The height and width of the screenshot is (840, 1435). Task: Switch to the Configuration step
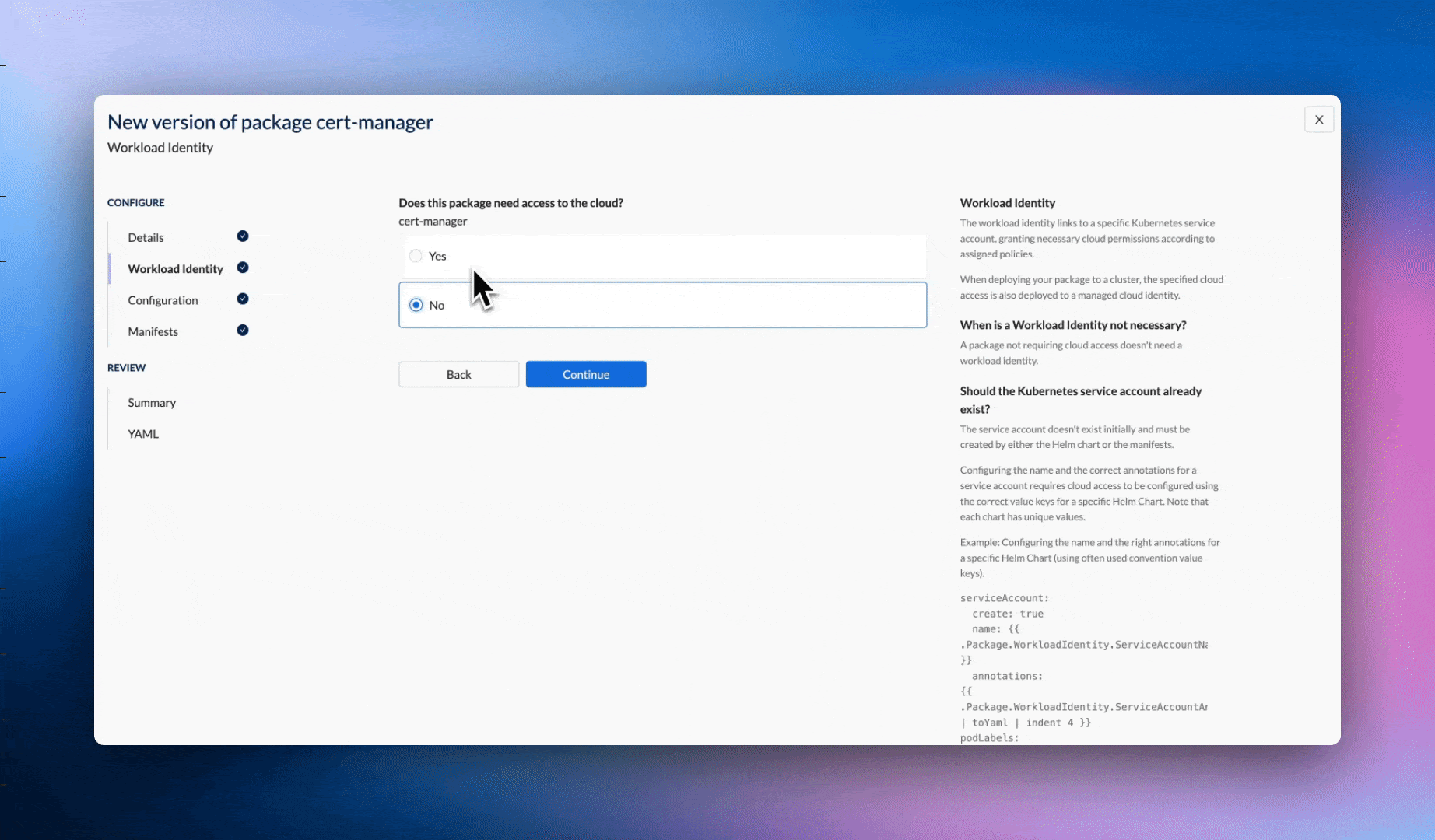click(x=163, y=300)
